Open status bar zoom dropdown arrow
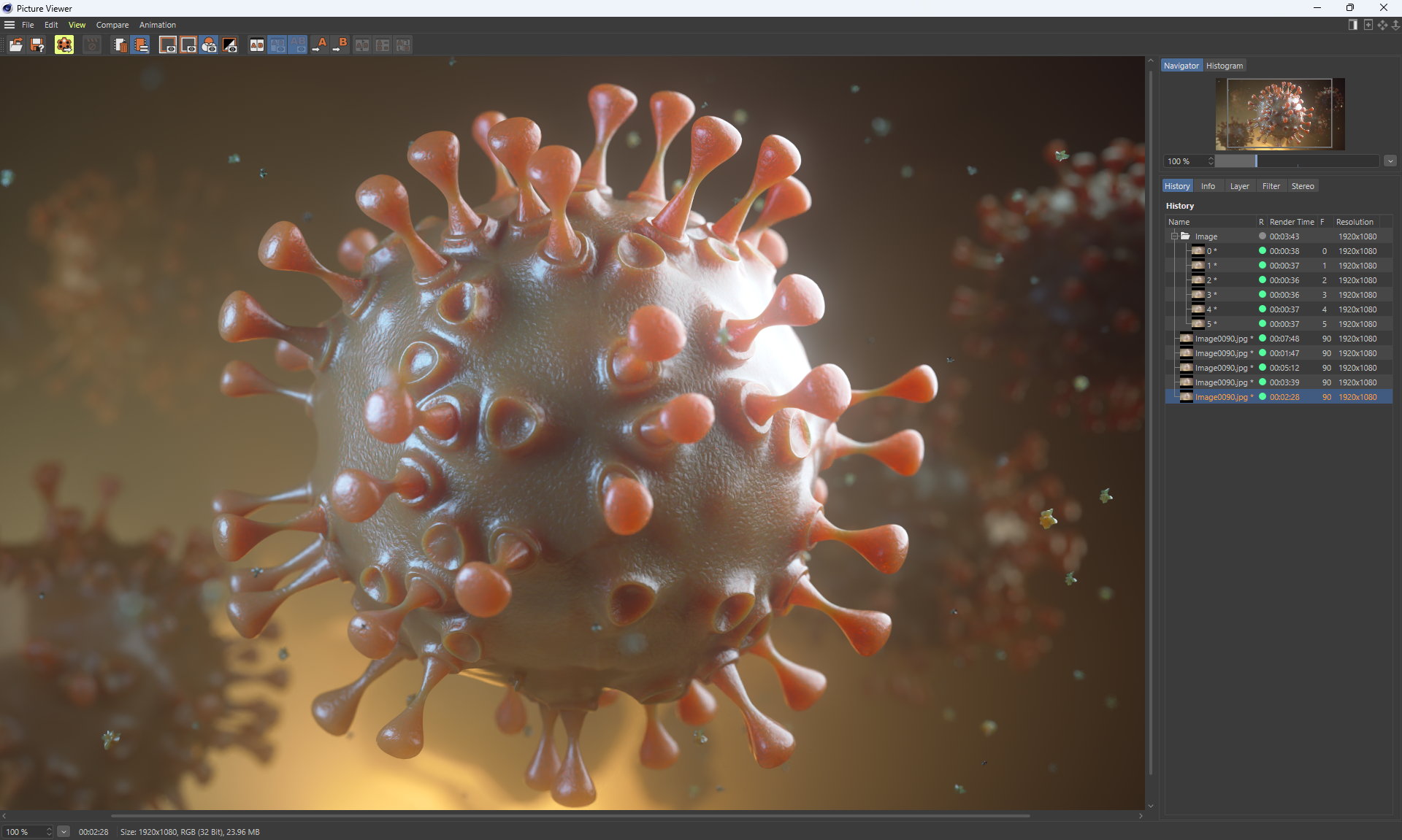The width and height of the screenshot is (1402, 840). coord(64,832)
